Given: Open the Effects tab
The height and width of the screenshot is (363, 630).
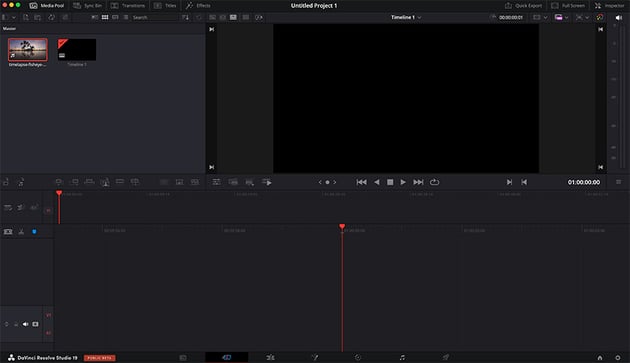Looking at the screenshot, I should pyautogui.click(x=198, y=6).
